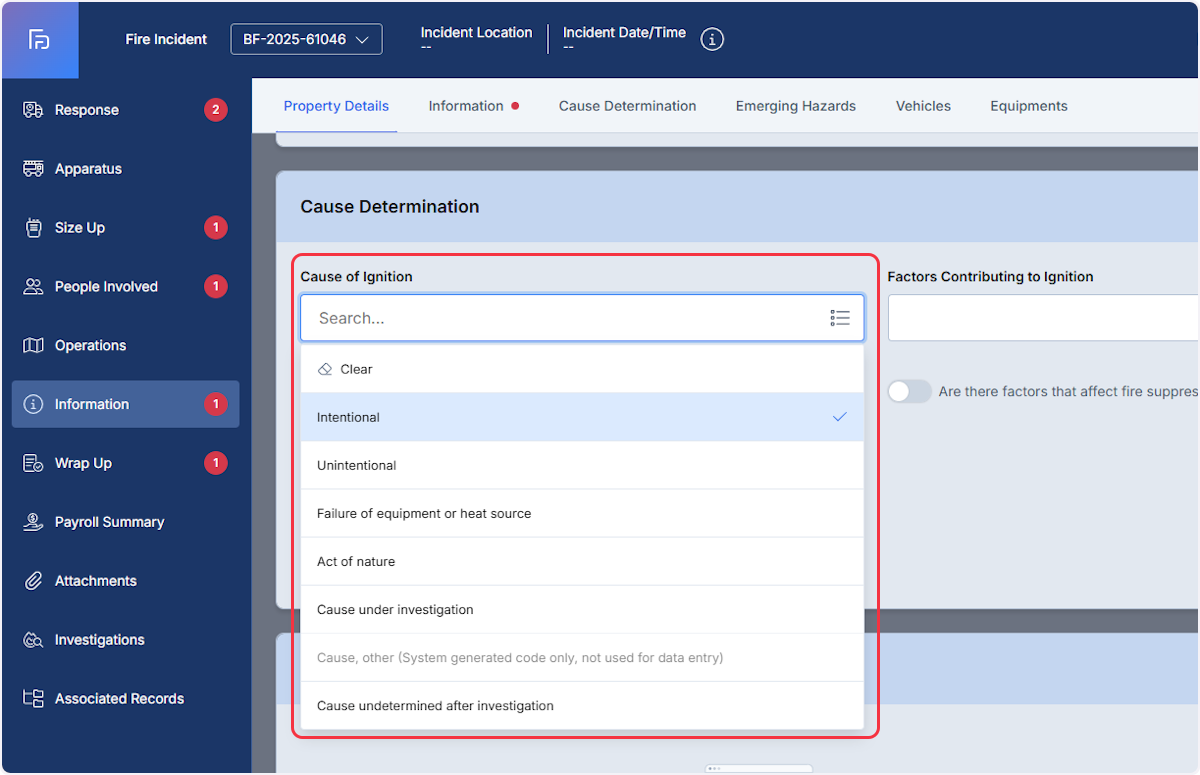Click the Response ambulance icon

coord(33,110)
